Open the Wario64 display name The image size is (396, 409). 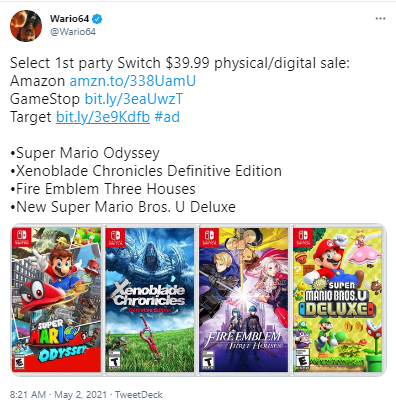69,19
